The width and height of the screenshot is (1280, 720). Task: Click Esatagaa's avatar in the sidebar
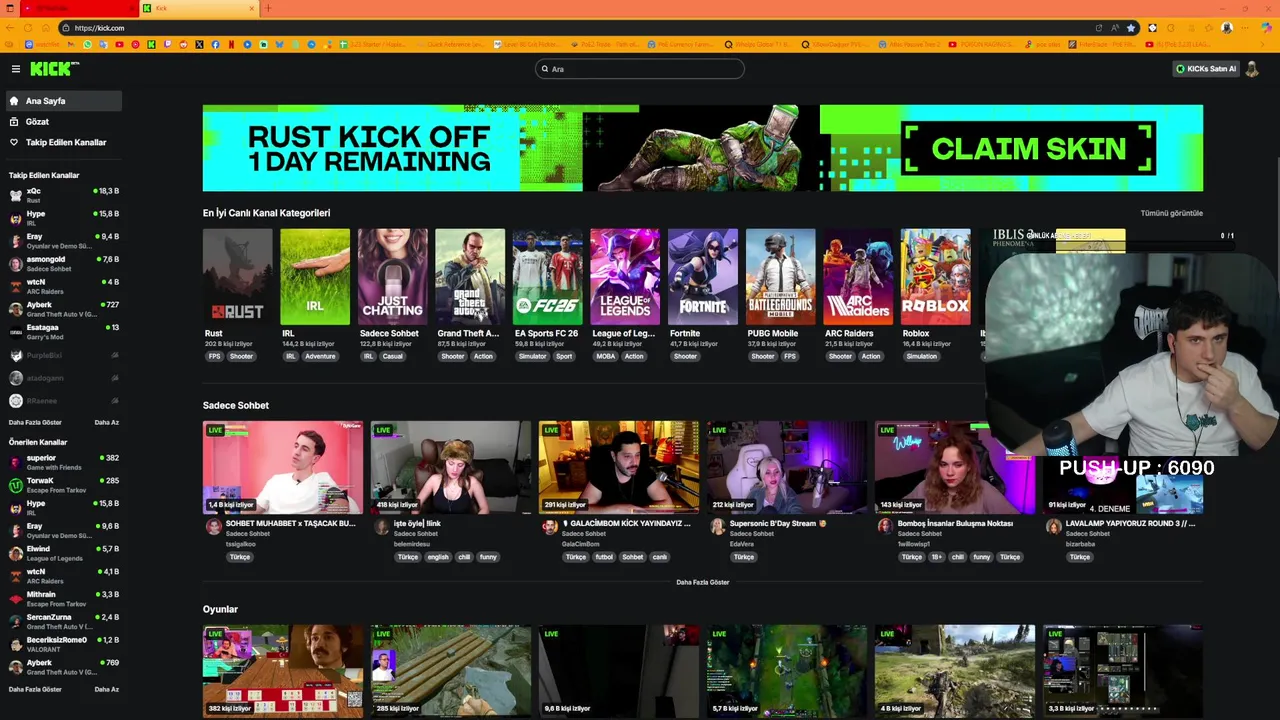(x=15, y=332)
